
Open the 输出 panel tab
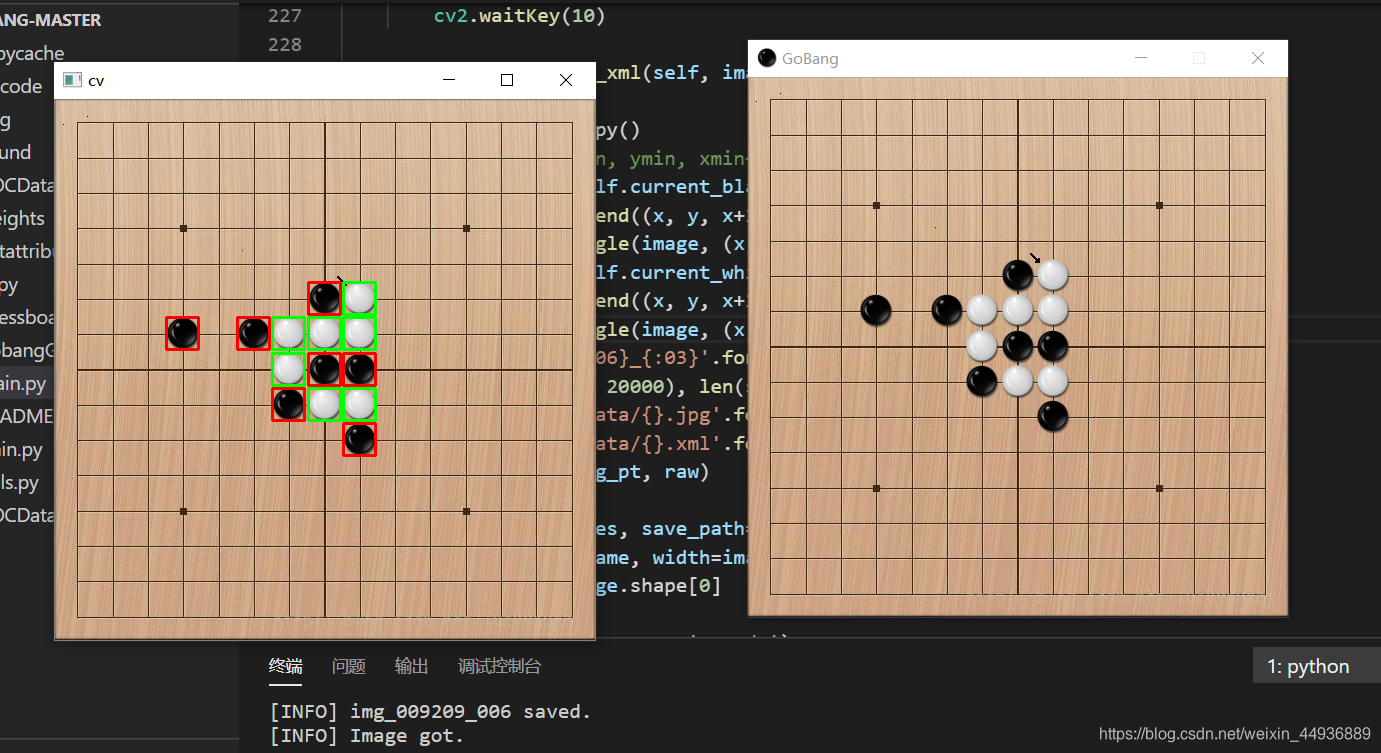pyautogui.click(x=411, y=666)
